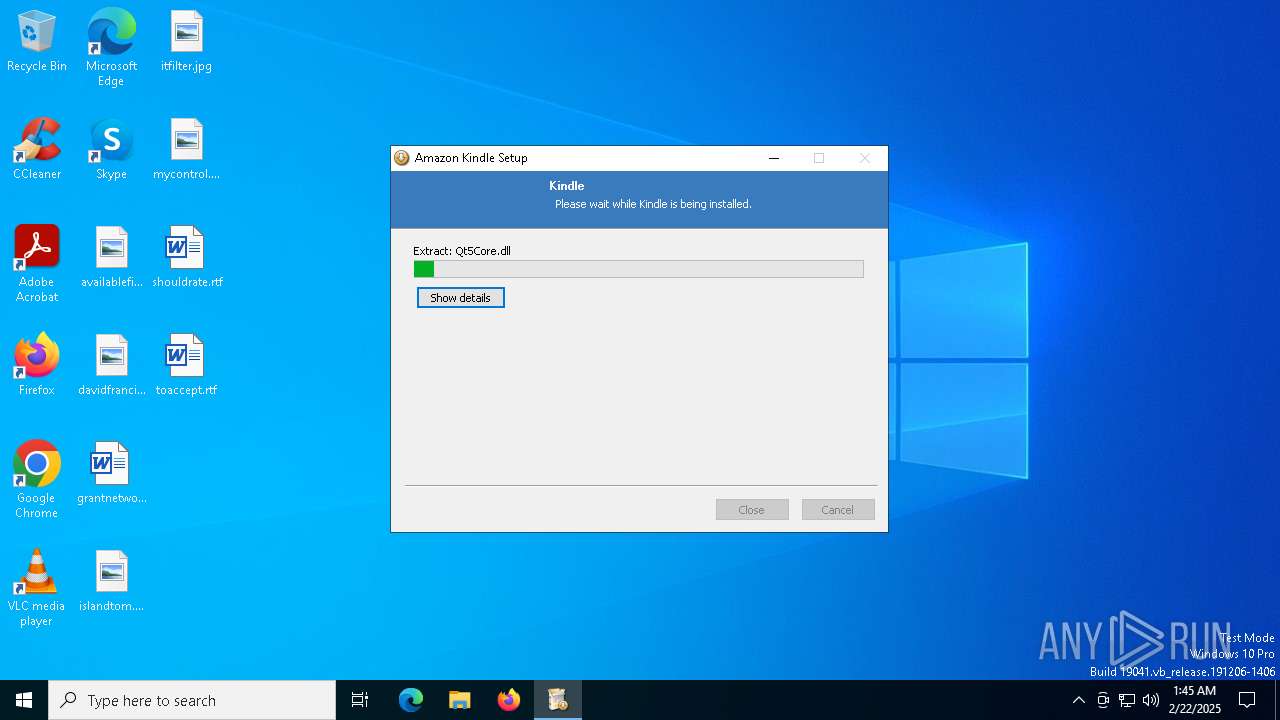This screenshot has height=720, width=1280.
Task: Click the taskbar search box
Action: [192, 700]
